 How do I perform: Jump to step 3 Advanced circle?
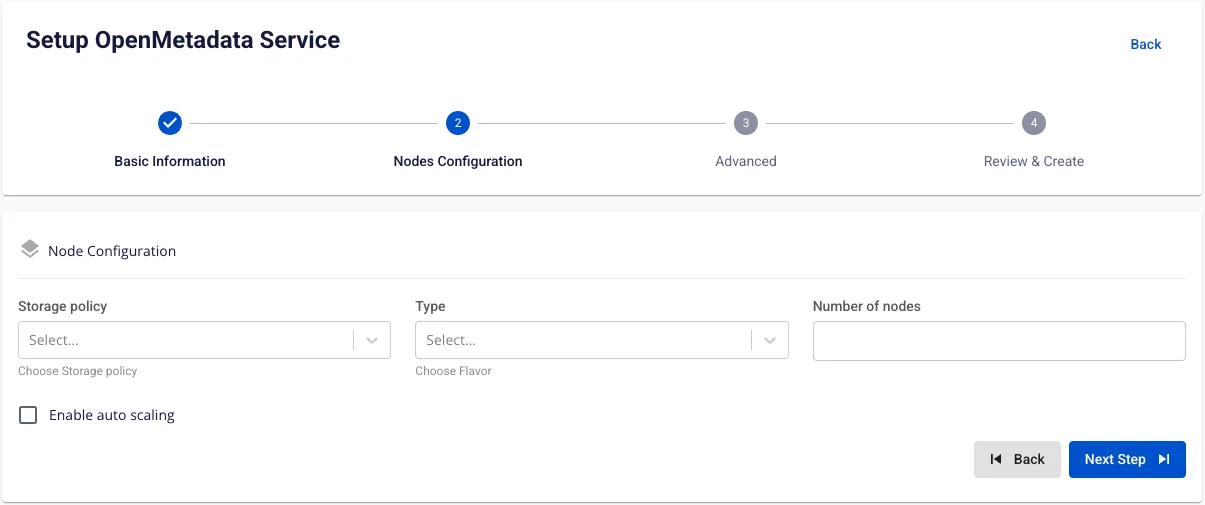pyautogui.click(x=746, y=123)
